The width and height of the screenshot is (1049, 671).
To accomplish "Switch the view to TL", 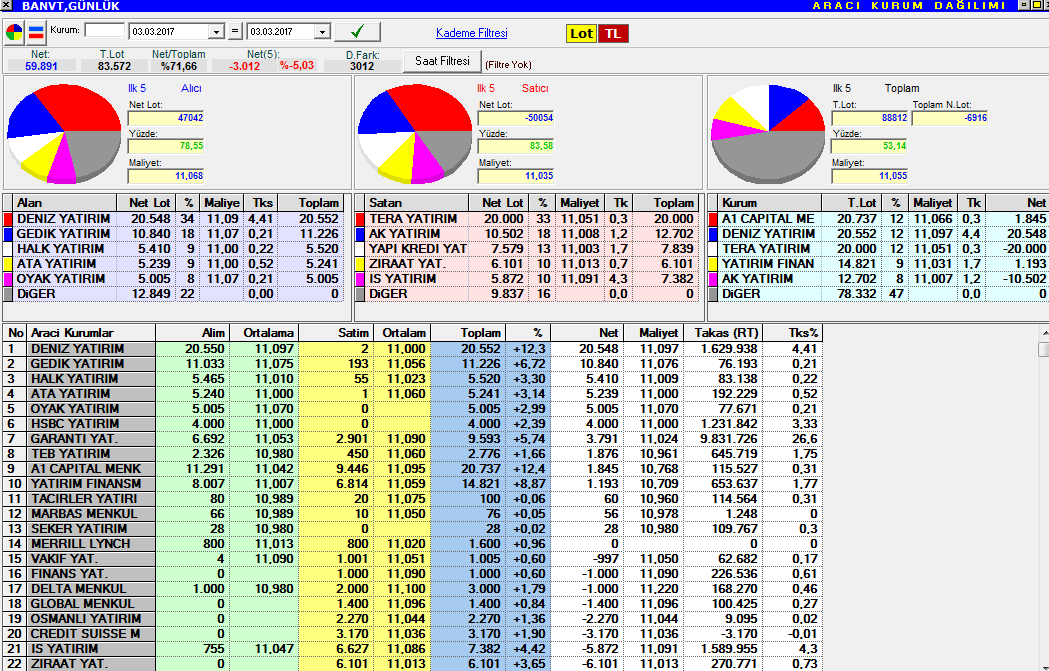I will 613,33.
